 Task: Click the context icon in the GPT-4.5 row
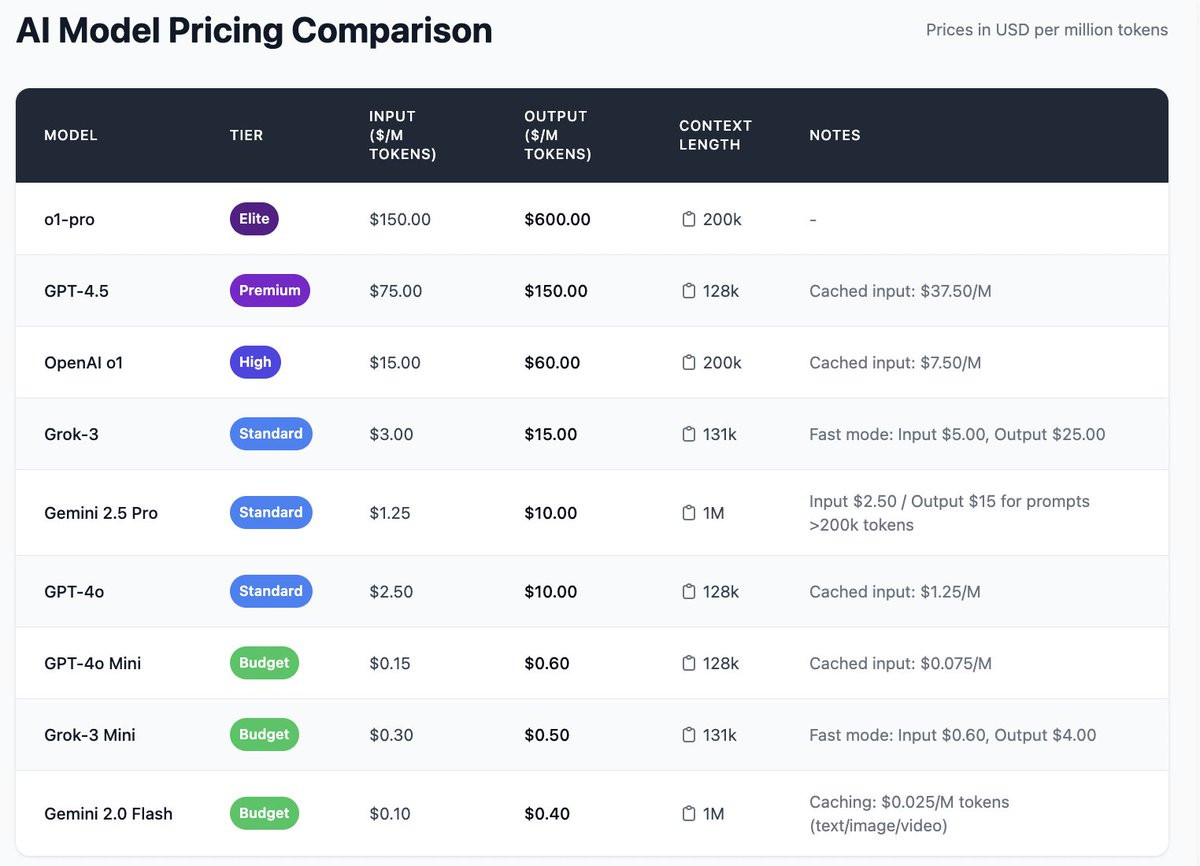click(688, 291)
